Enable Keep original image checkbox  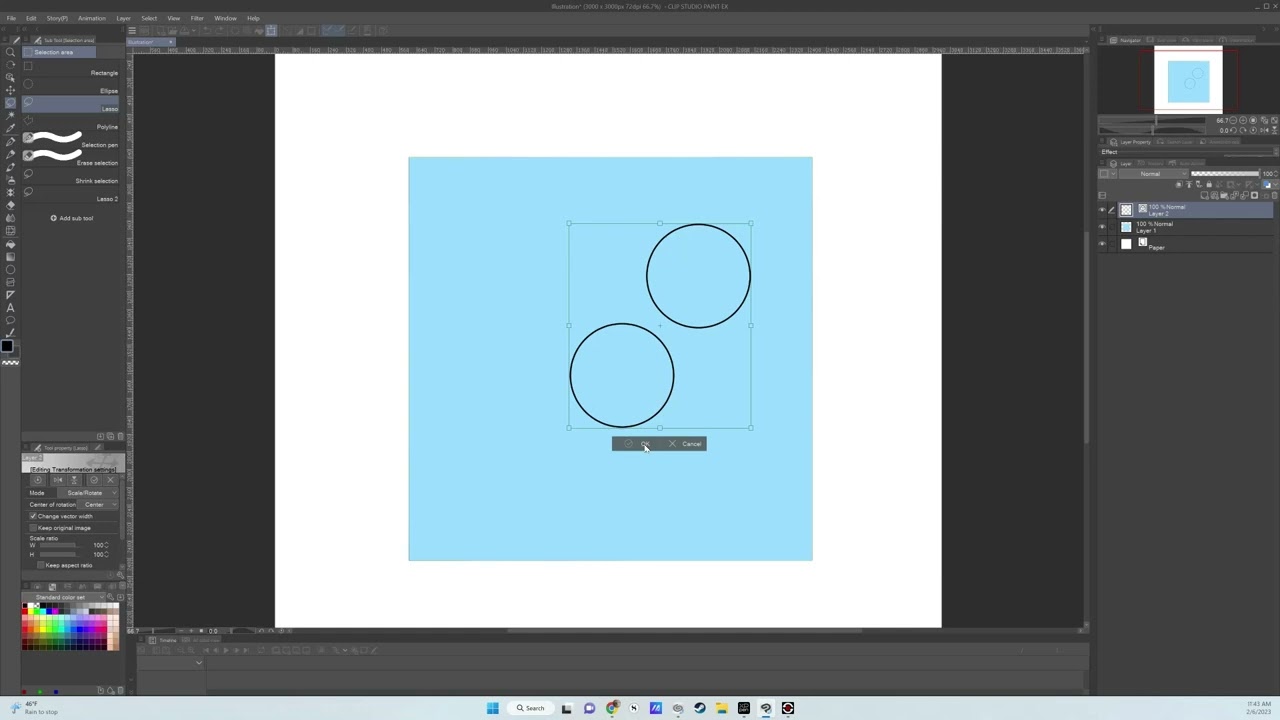pos(33,528)
